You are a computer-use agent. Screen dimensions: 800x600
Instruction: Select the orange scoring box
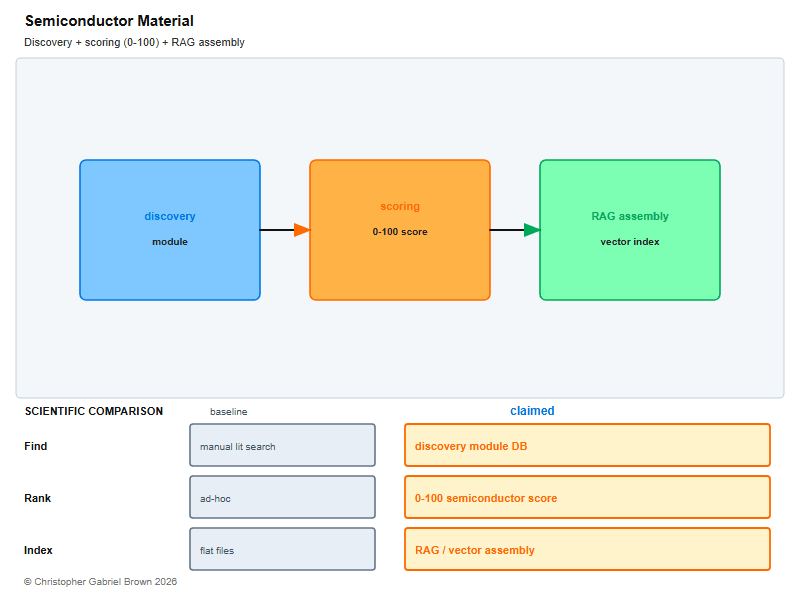coord(400,230)
